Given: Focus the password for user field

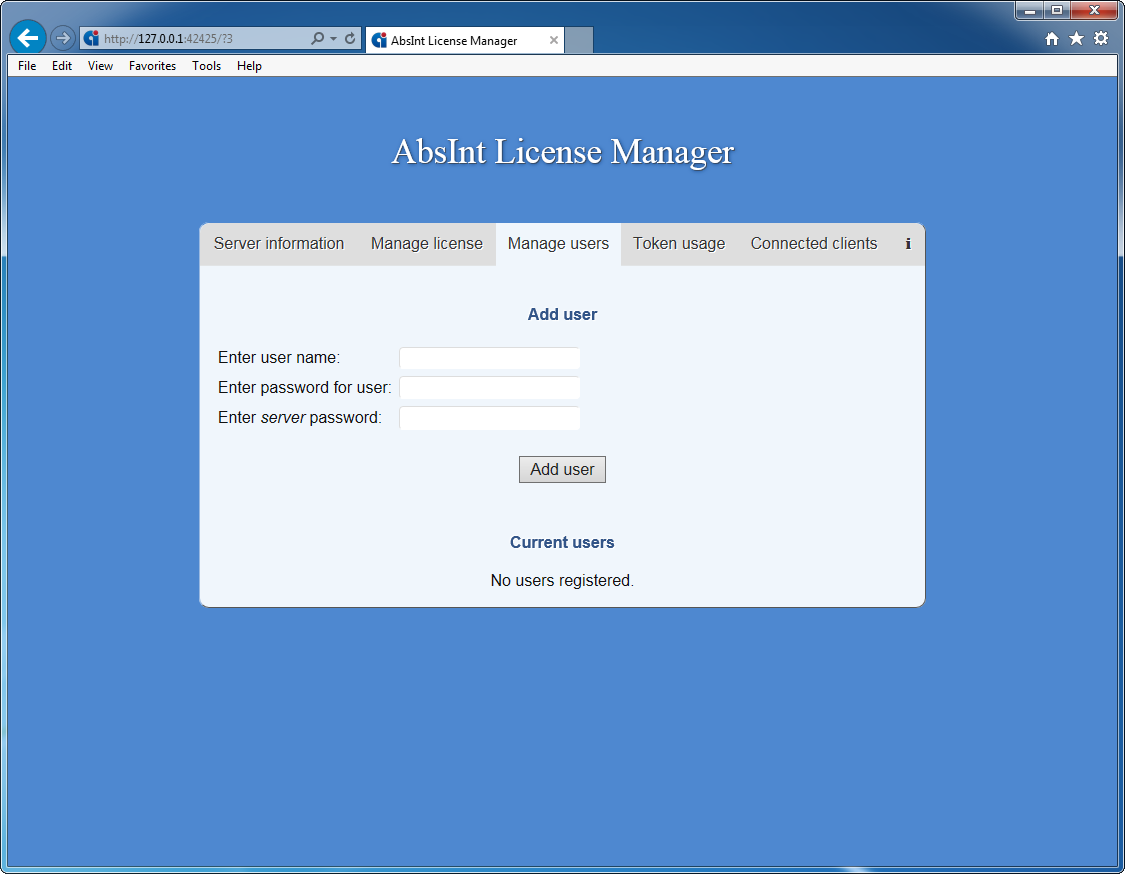Looking at the screenshot, I should coord(489,387).
